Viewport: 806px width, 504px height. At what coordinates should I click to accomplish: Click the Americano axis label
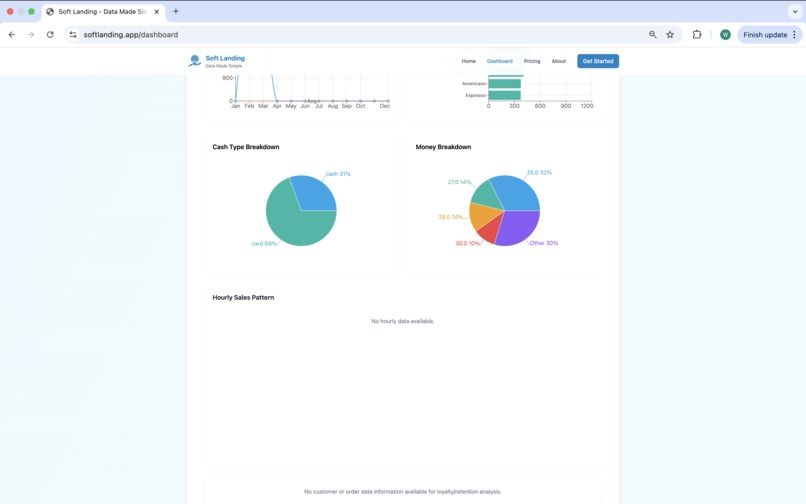474,83
